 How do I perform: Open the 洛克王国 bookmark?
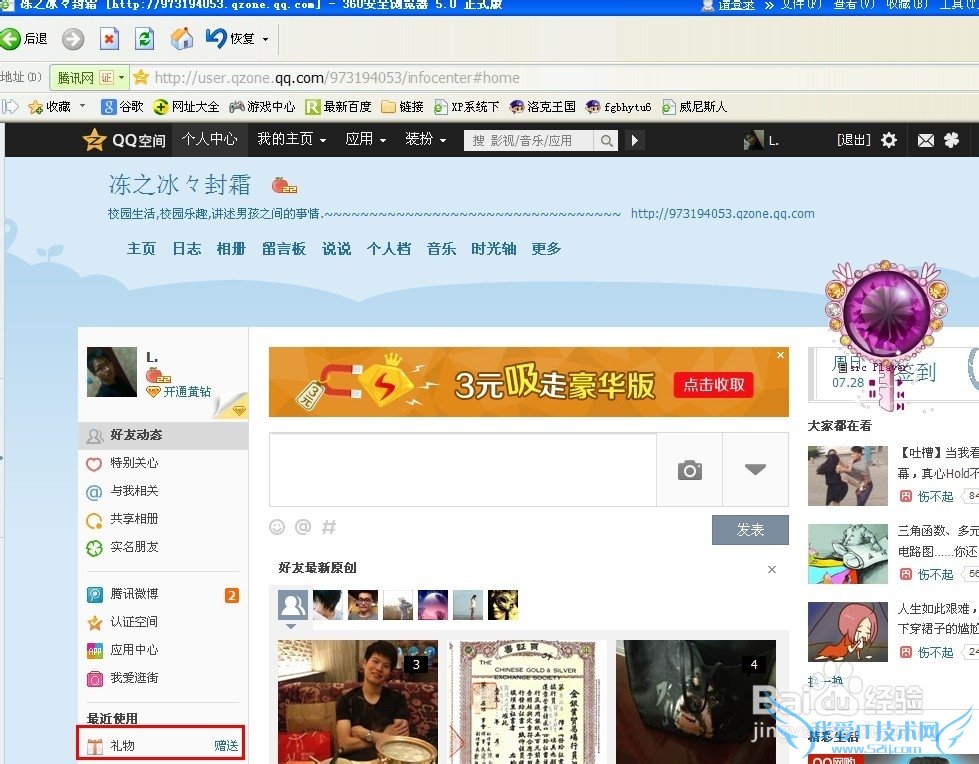coord(542,107)
